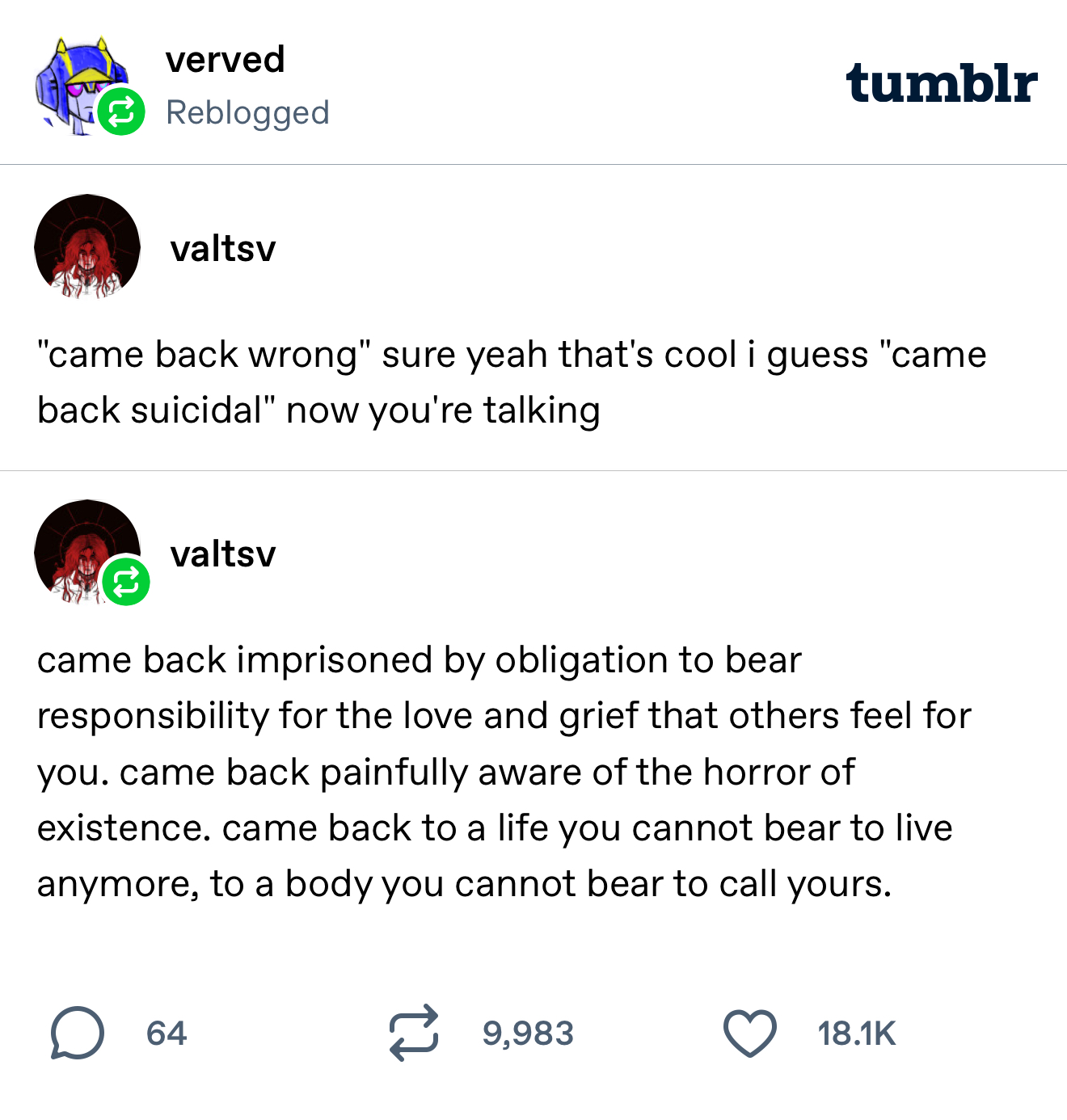View the 64 comments count

pos(167,1034)
